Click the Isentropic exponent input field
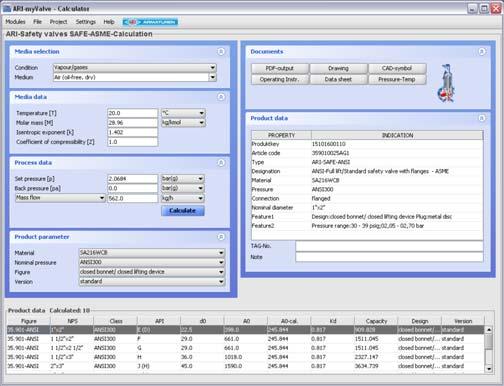The height and width of the screenshot is (386, 504). 132,132
